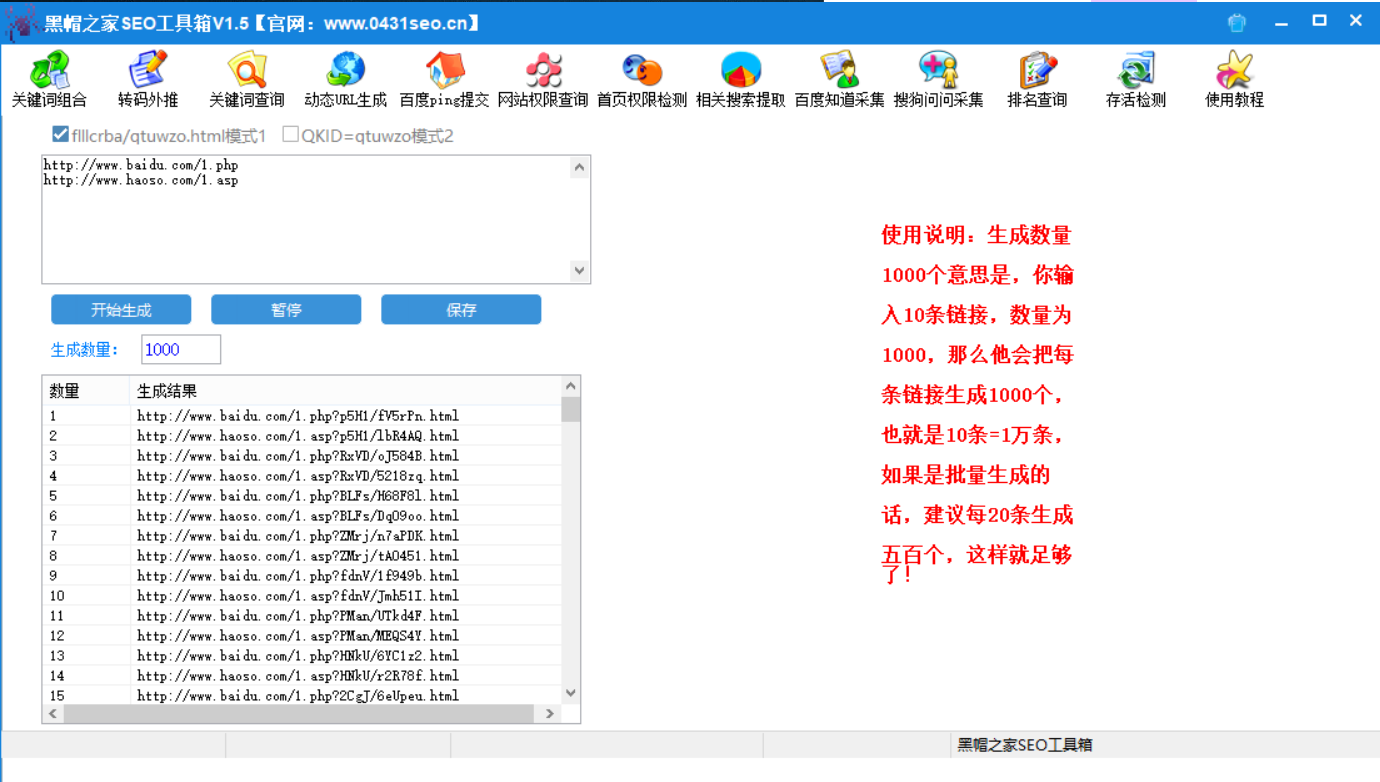Click the 保存 button
Image resolution: width=1380 pixels, height=782 pixels.
click(461, 310)
